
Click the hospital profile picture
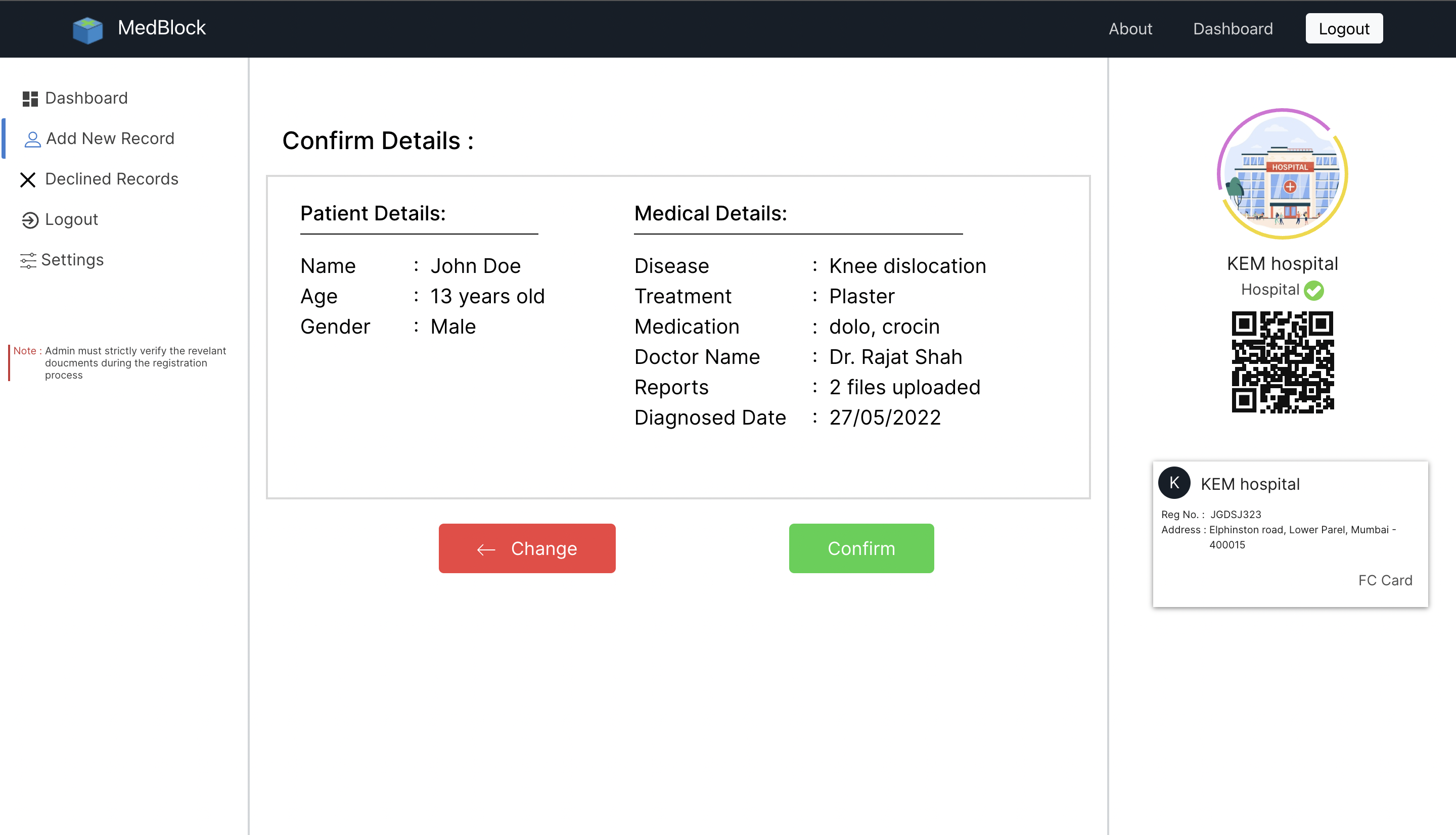(1282, 174)
